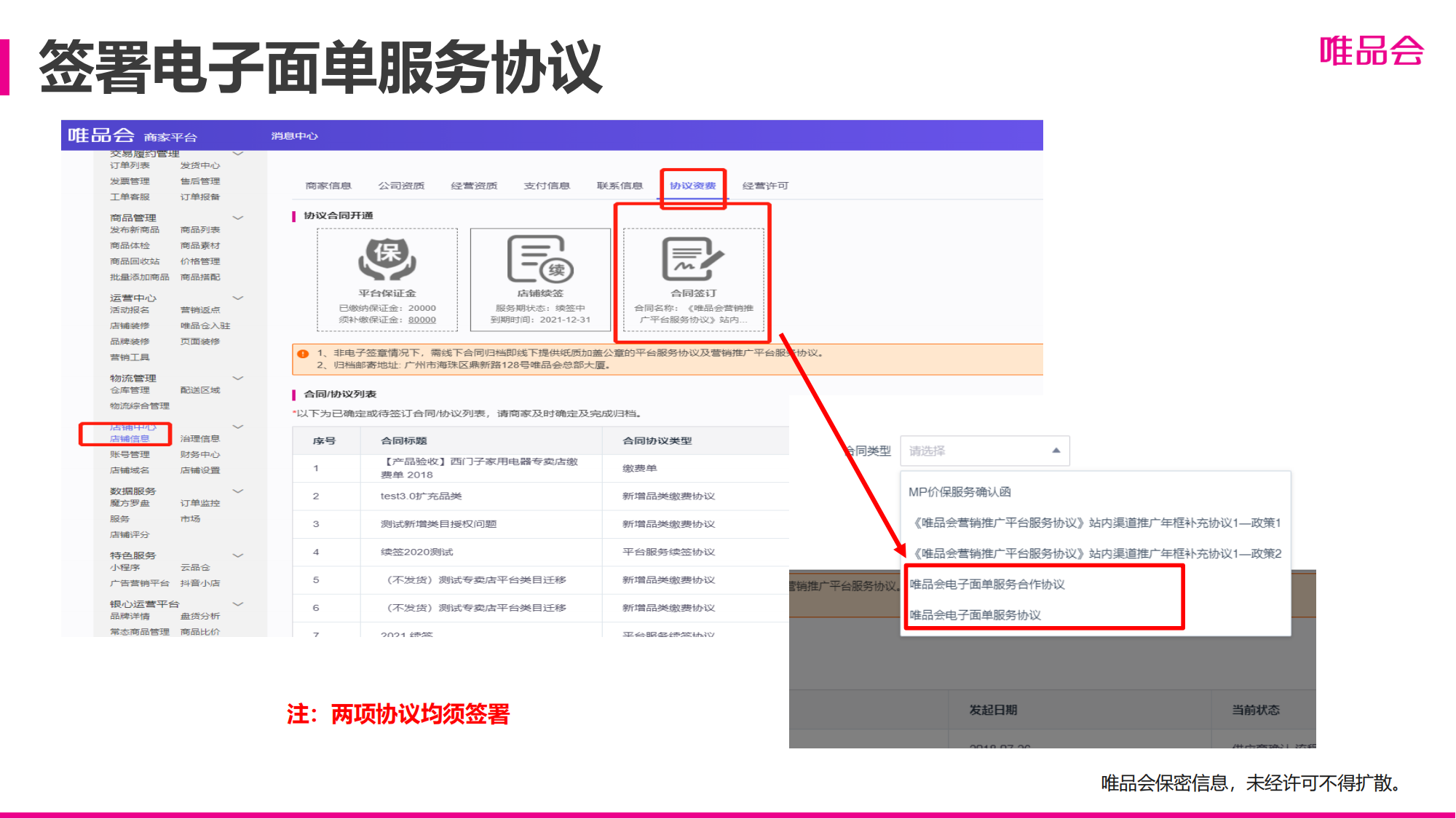Click the 缴费单 type cell in row 1
The height and width of the screenshot is (819, 1456).
coord(639,468)
